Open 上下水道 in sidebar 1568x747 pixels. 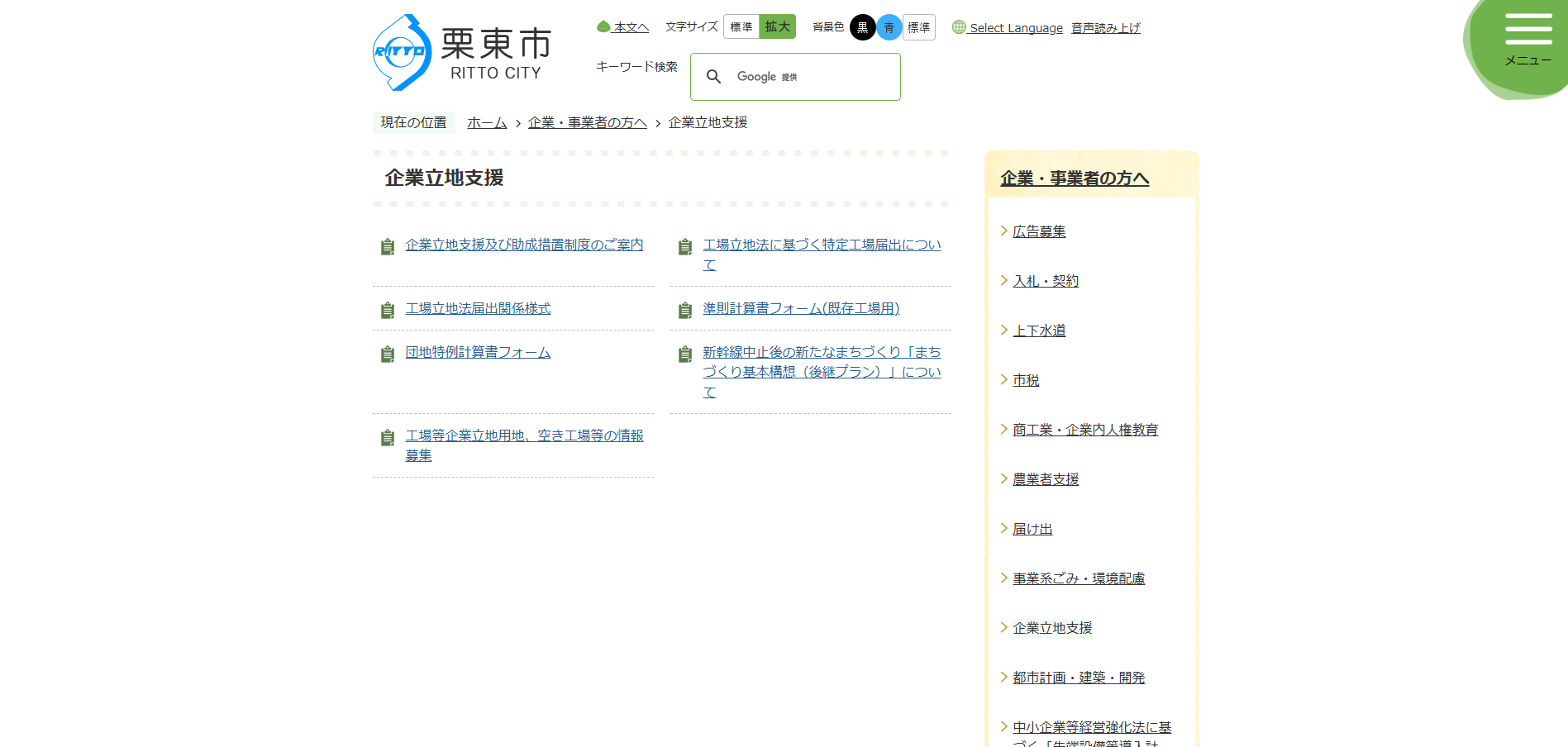point(1039,331)
